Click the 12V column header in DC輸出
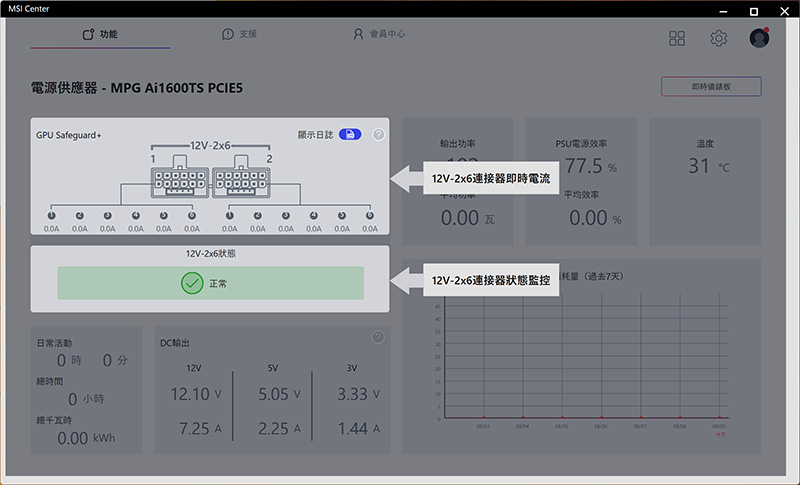Screen dimensions: 800x485 194,368
